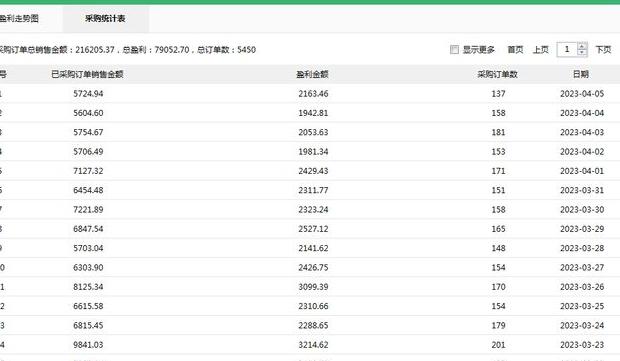Click the date 2023-03-28
Viewport: 620px width, 361px height.
582,249
